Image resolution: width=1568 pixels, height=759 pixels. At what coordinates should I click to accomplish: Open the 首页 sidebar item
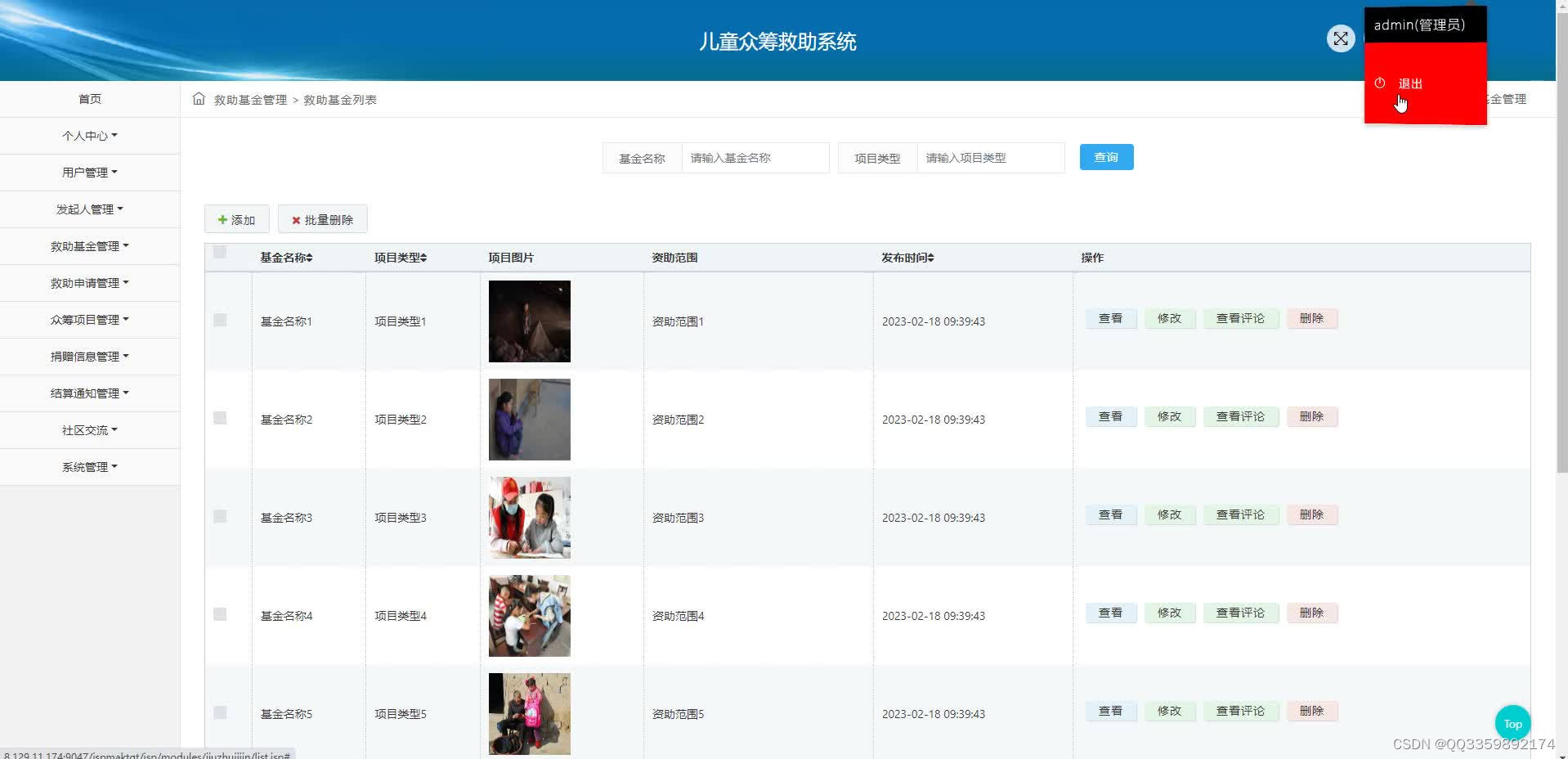coord(90,99)
